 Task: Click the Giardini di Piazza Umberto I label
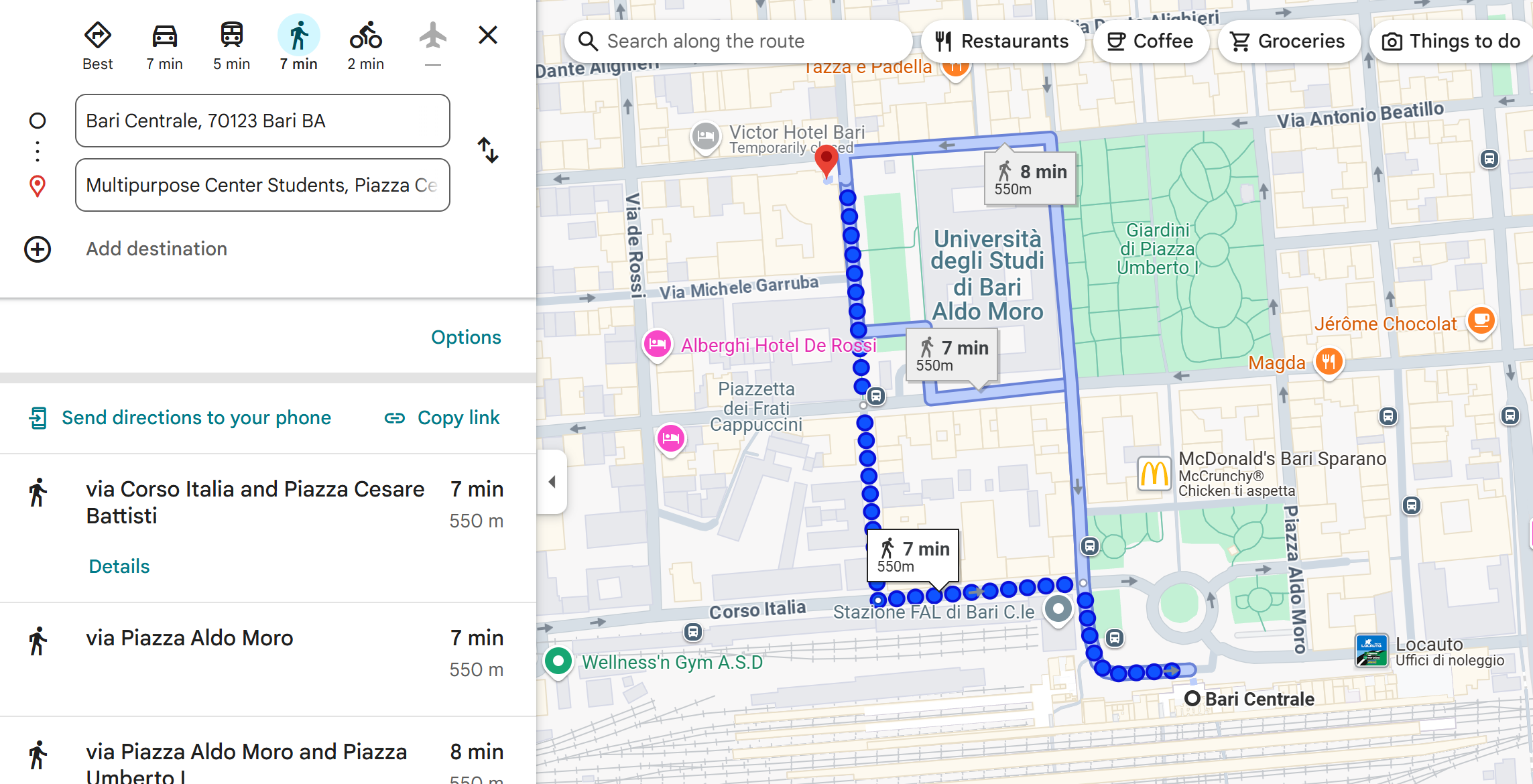1158,249
